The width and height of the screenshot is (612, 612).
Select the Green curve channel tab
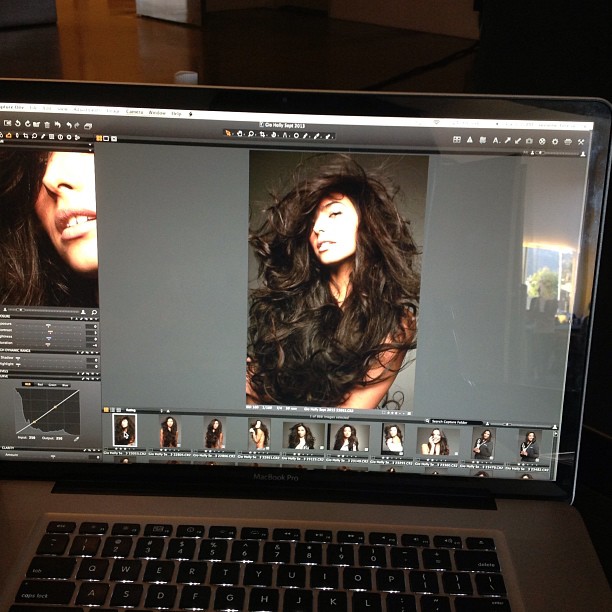pos(52,385)
